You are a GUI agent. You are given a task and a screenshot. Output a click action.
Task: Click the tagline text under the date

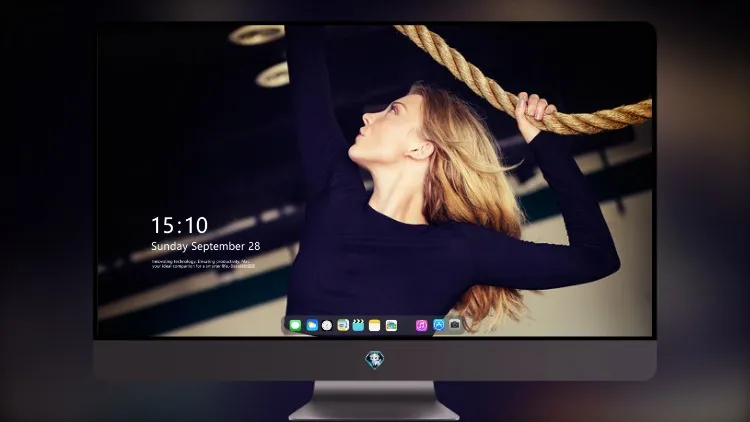click(x=203, y=264)
